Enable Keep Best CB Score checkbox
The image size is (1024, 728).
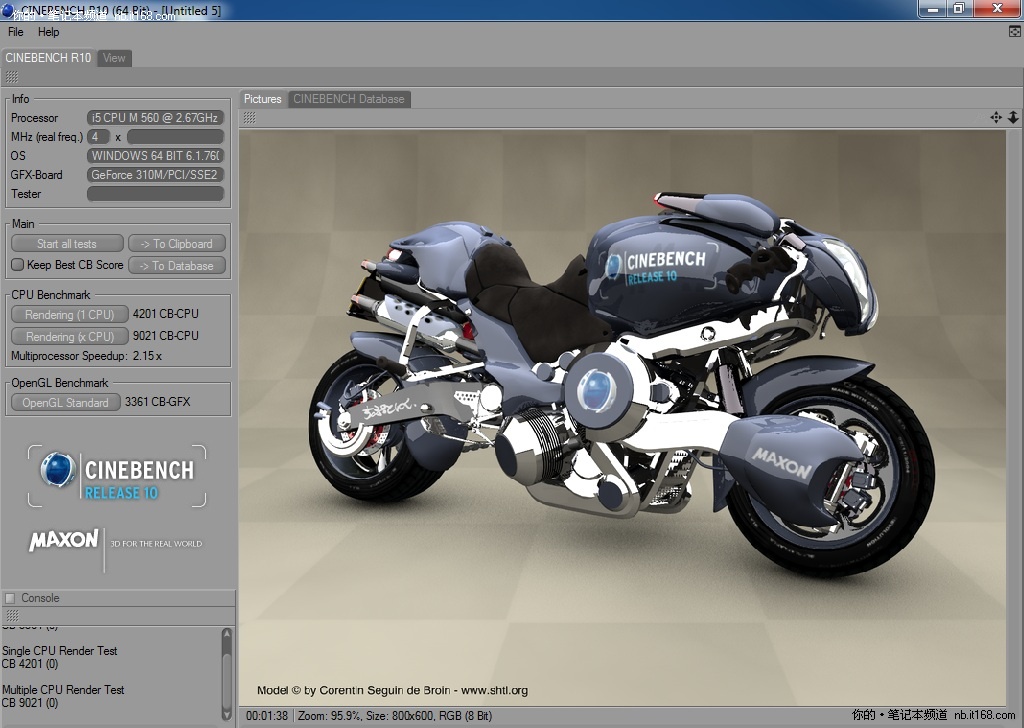point(17,265)
